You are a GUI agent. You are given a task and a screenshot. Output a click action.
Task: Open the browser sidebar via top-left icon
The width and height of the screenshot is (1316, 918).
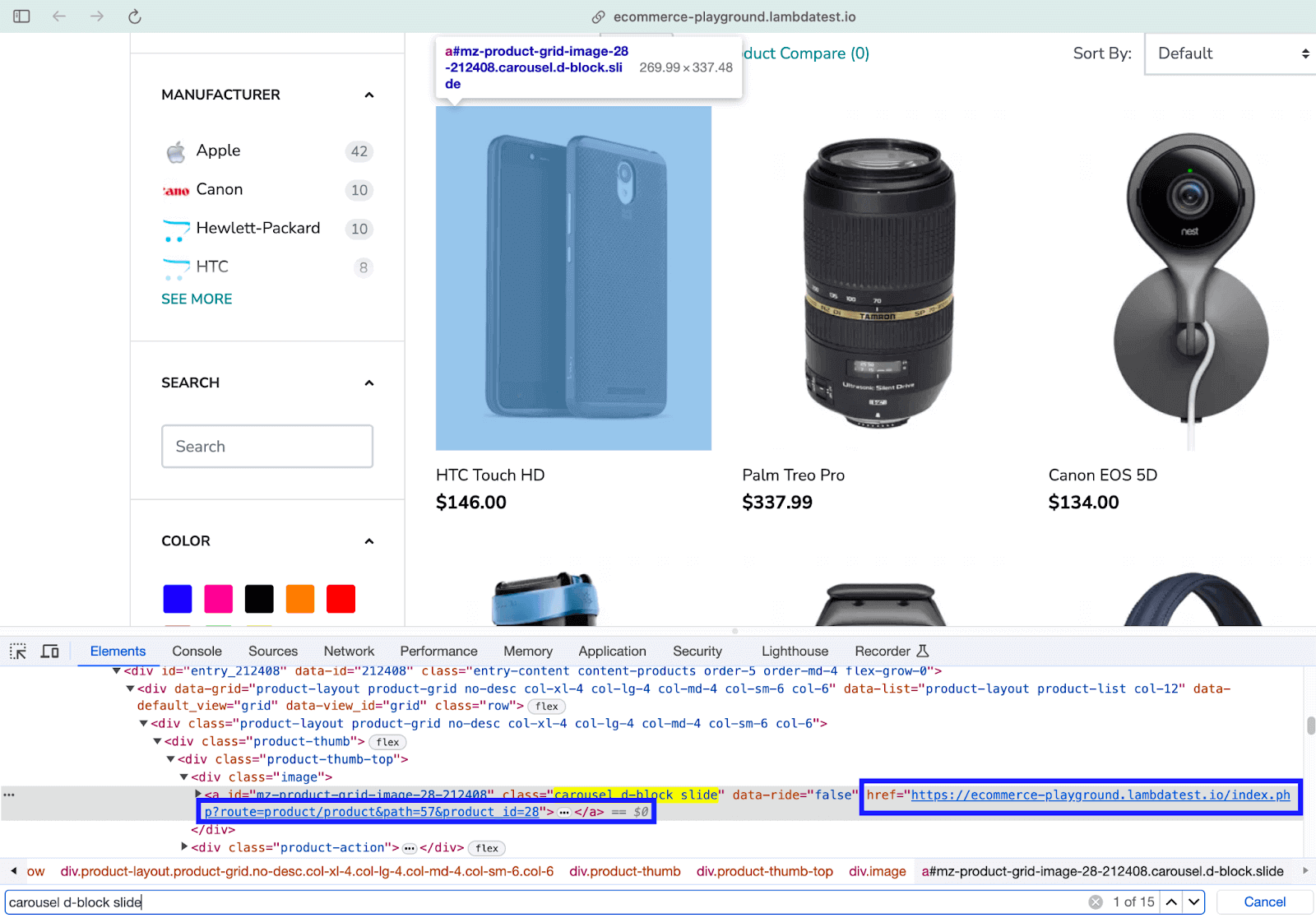21,16
